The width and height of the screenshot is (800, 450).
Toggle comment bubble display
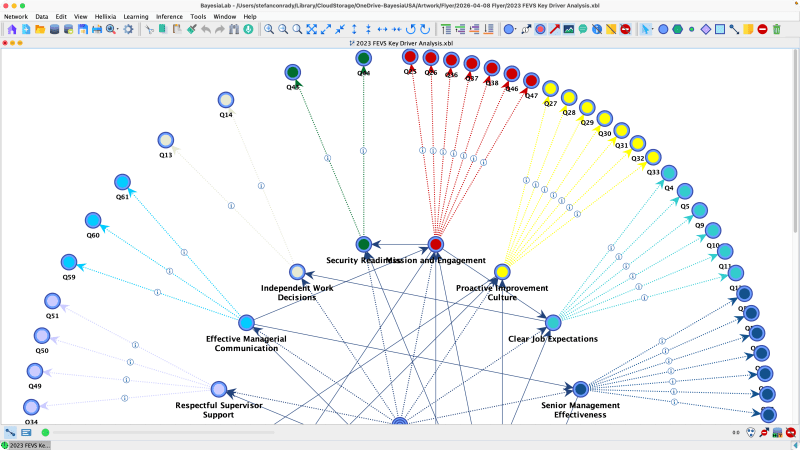(583, 30)
